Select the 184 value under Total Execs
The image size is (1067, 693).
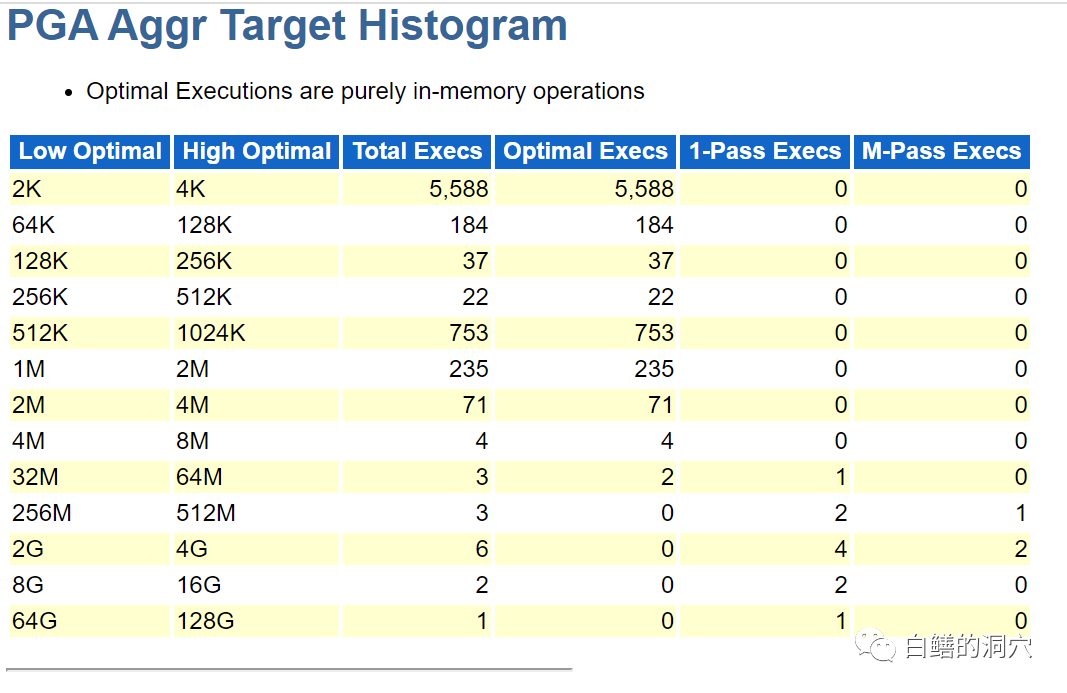pos(469,225)
